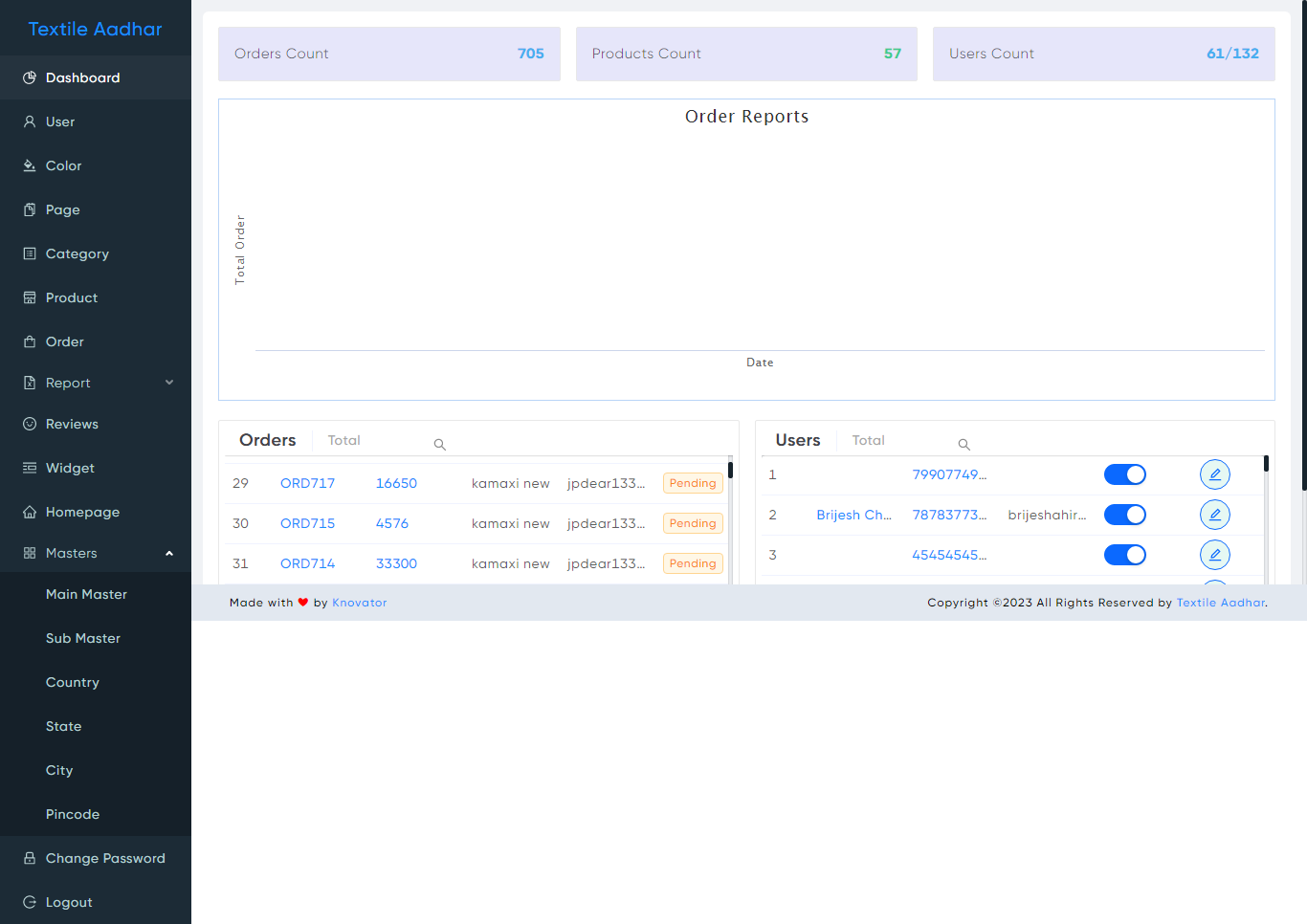Open the Total filter in Orders panel

tap(344, 441)
